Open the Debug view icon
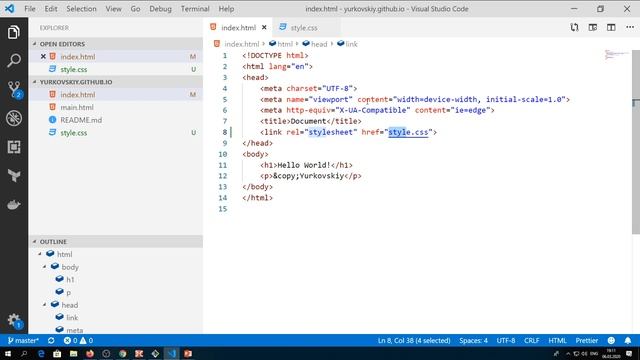This screenshot has width=640, height=360. coord(14,118)
